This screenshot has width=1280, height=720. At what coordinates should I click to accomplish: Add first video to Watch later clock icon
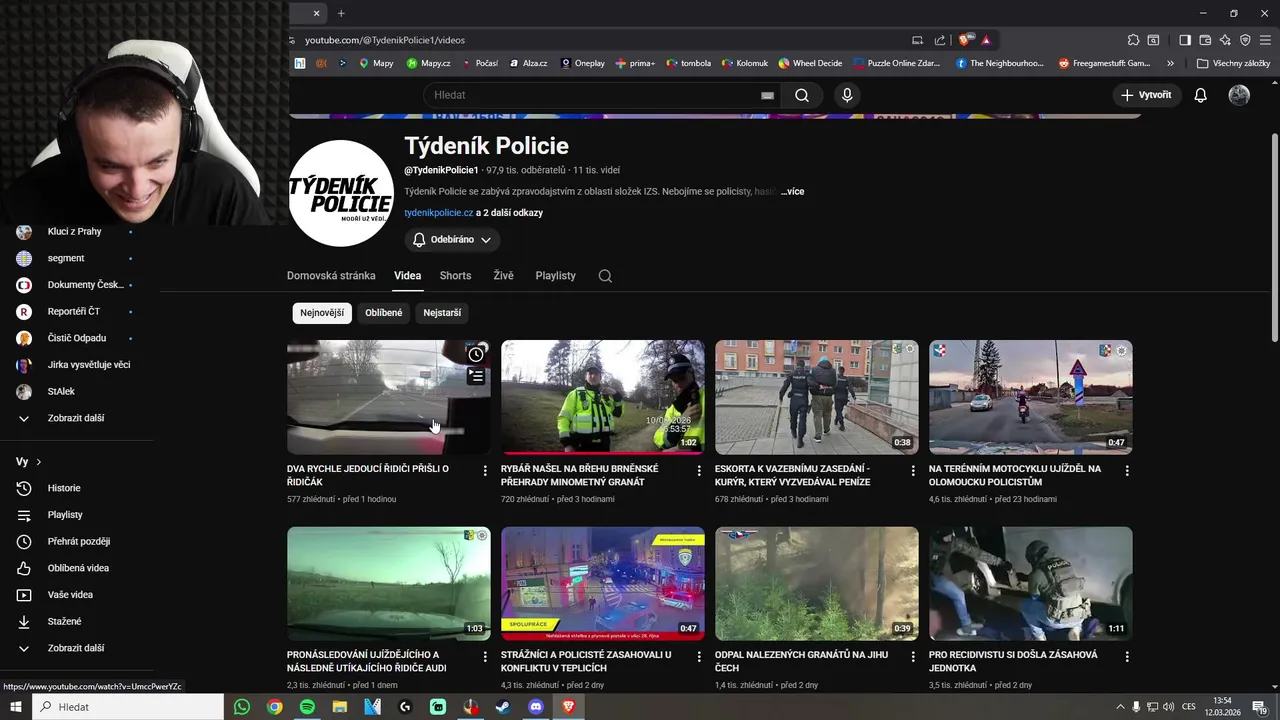(x=476, y=354)
